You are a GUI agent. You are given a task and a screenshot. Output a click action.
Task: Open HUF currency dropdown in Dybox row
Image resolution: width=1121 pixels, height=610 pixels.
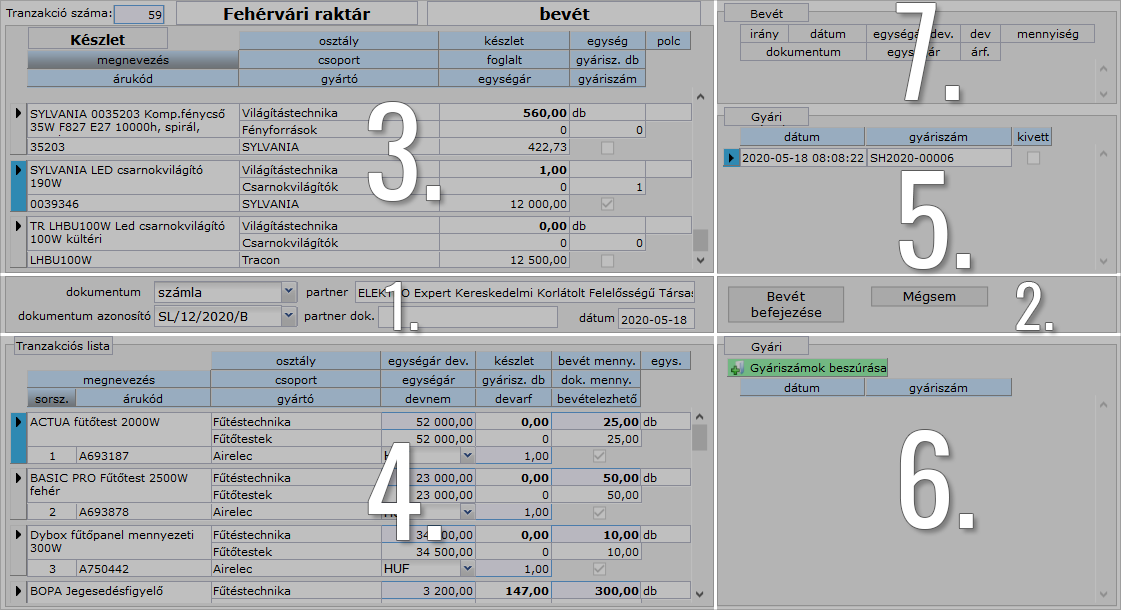click(x=465, y=568)
